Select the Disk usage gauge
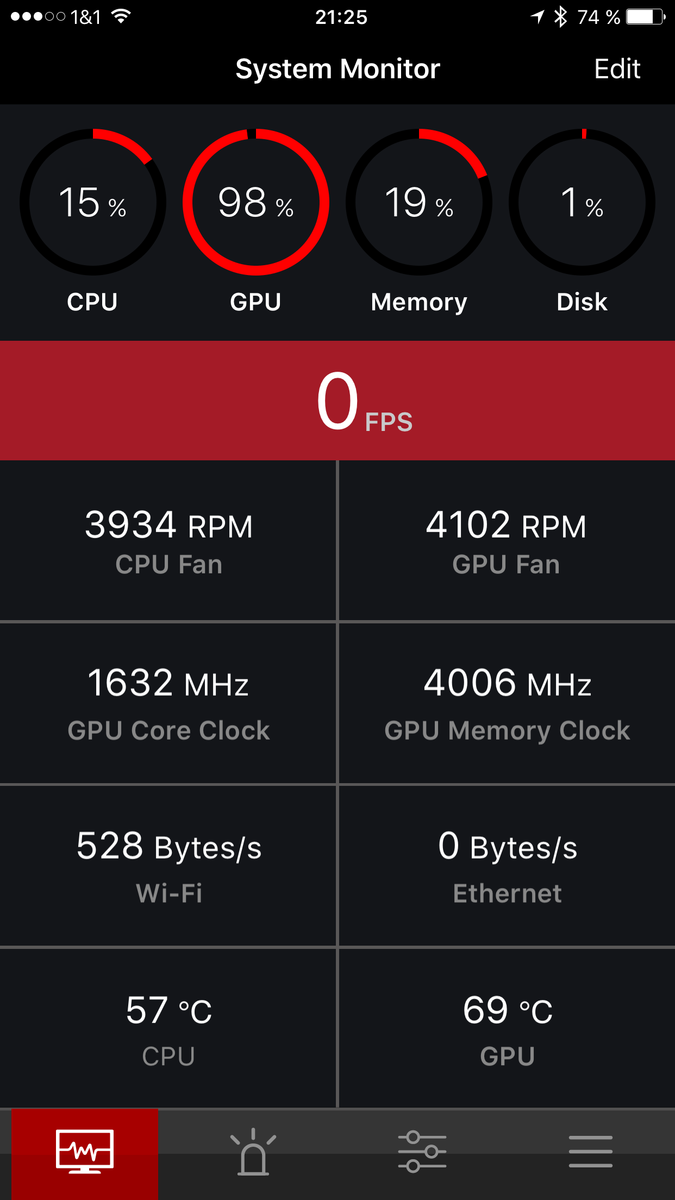This screenshot has height=1200, width=675. click(582, 203)
